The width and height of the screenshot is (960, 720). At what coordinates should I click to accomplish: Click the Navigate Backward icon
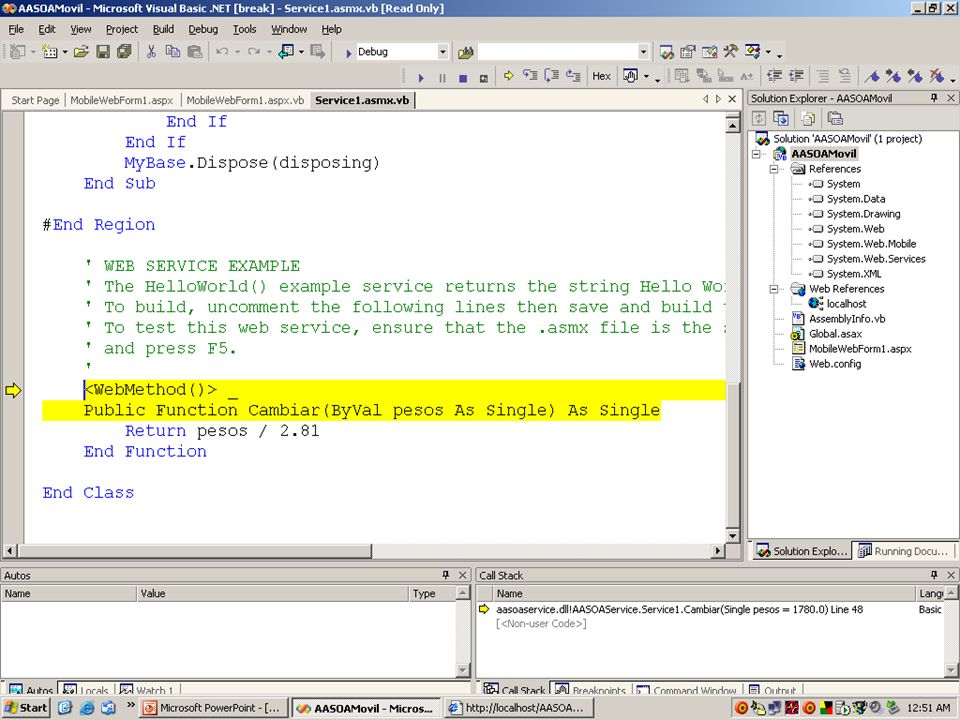pyautogui.click(x=286, y=52)
